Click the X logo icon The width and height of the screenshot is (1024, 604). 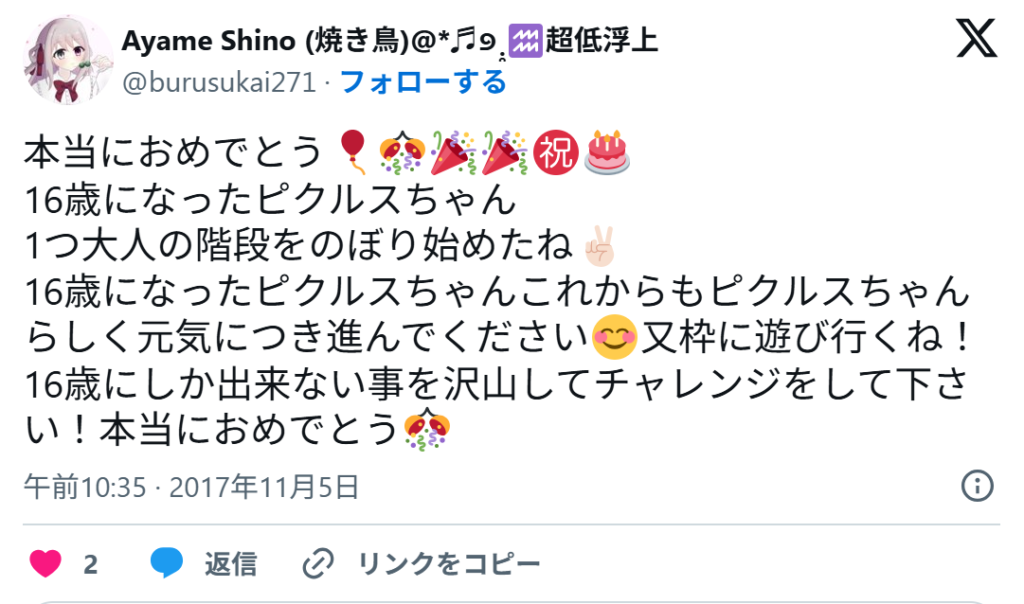(x=976, y=38)
